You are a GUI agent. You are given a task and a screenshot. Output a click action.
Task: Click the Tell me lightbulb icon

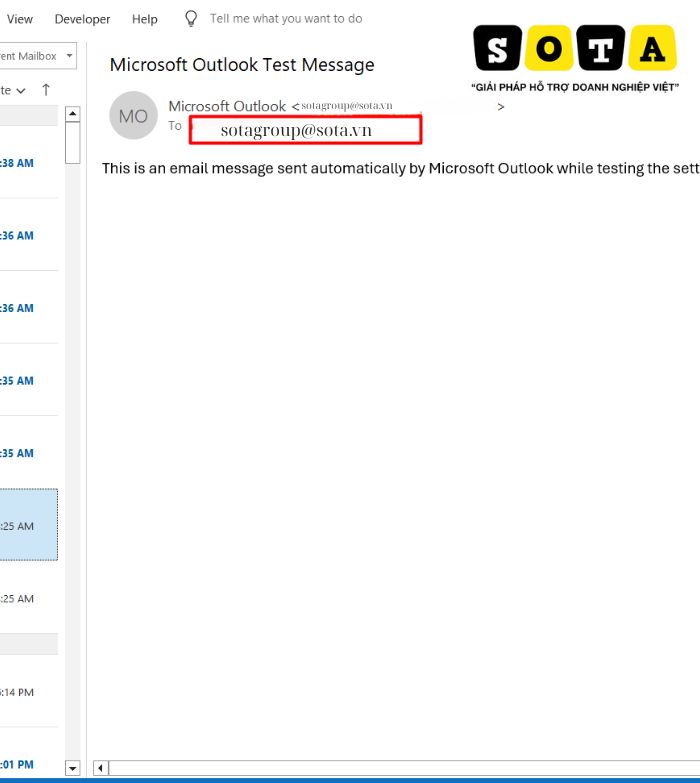pos(191,19)
